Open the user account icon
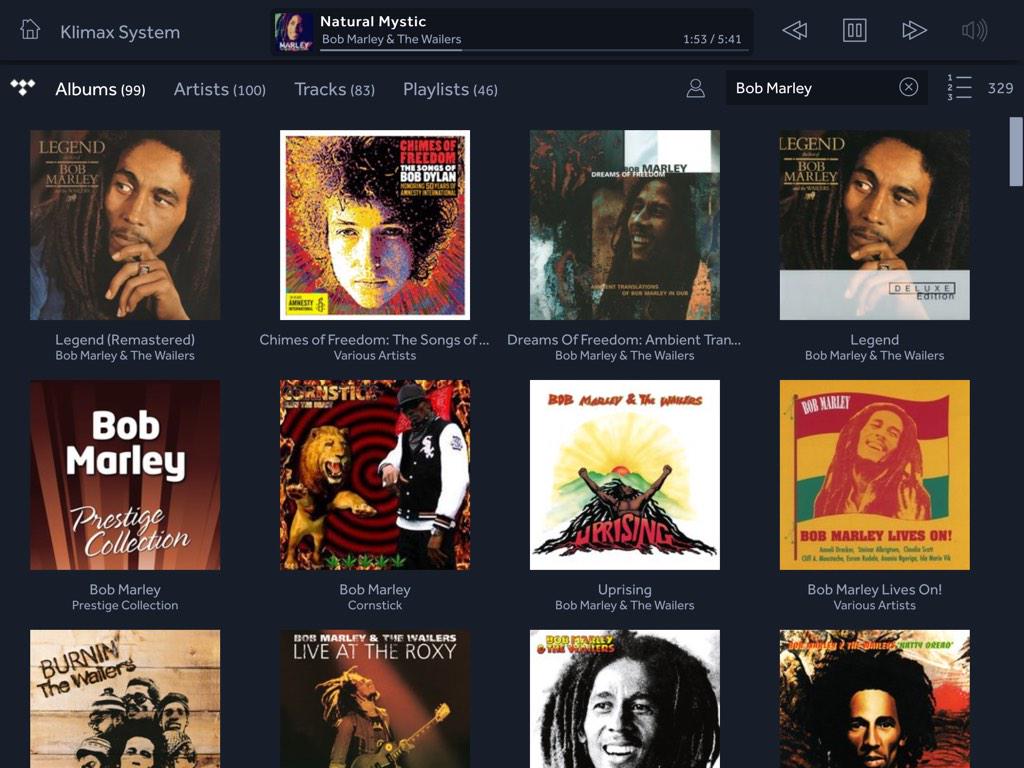 (696, 88)
